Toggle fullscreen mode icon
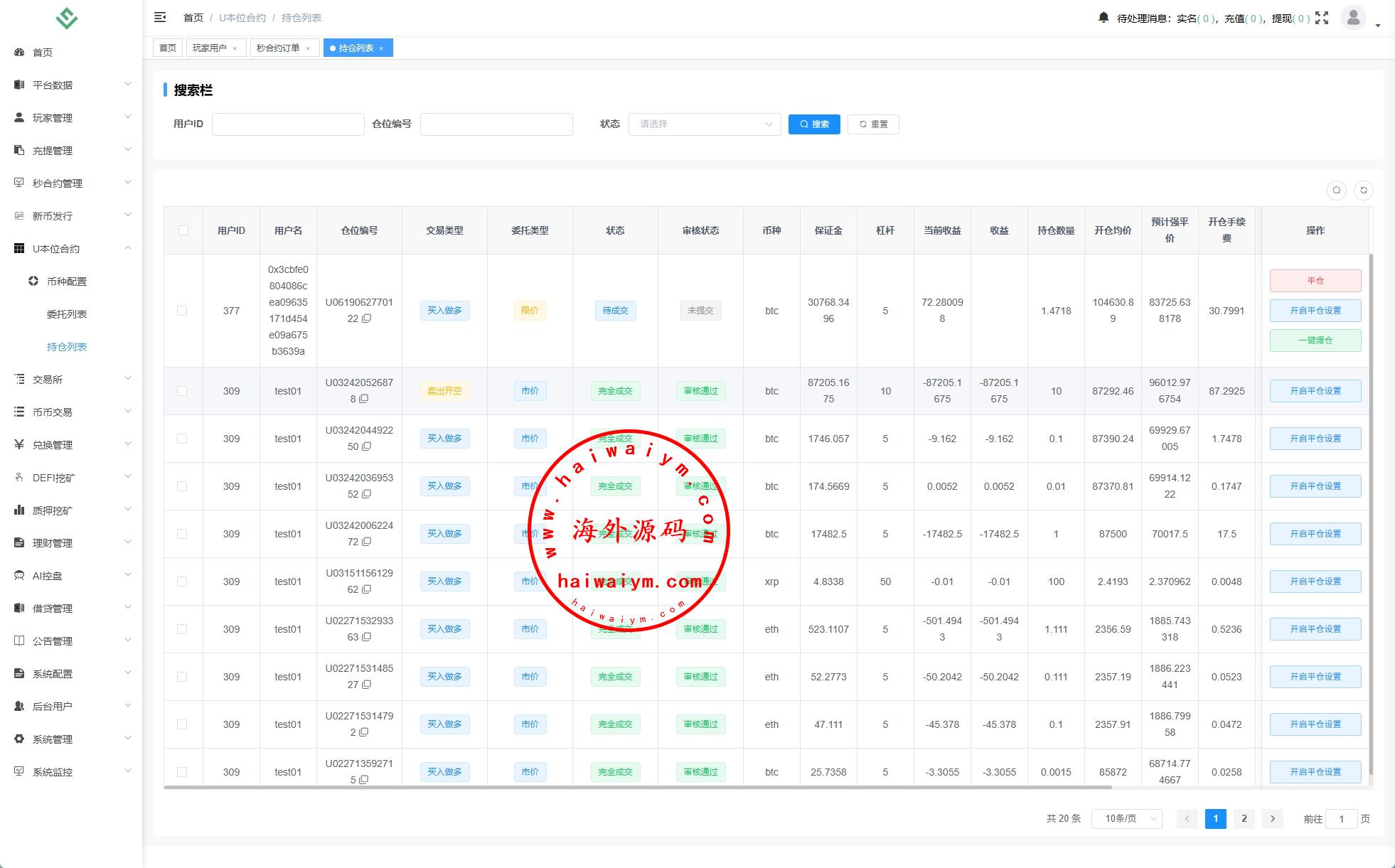Viewport: 1395px width, 868px height. [x=1322, y=18]
